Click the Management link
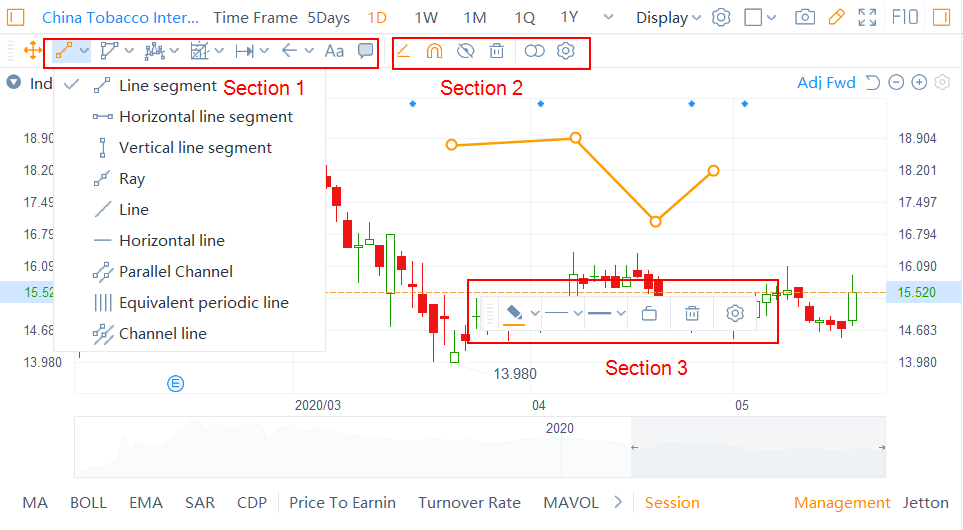963x530 pixels. 842,503
